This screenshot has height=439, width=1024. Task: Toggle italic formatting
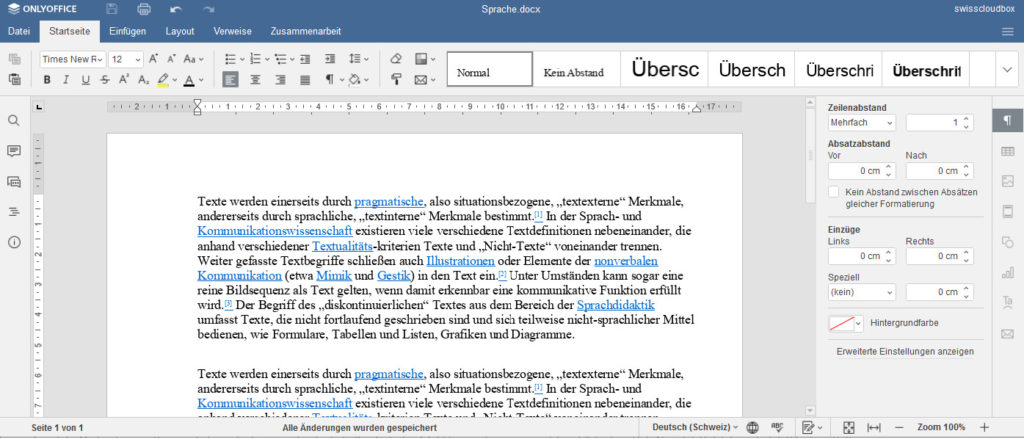point(66,80)
